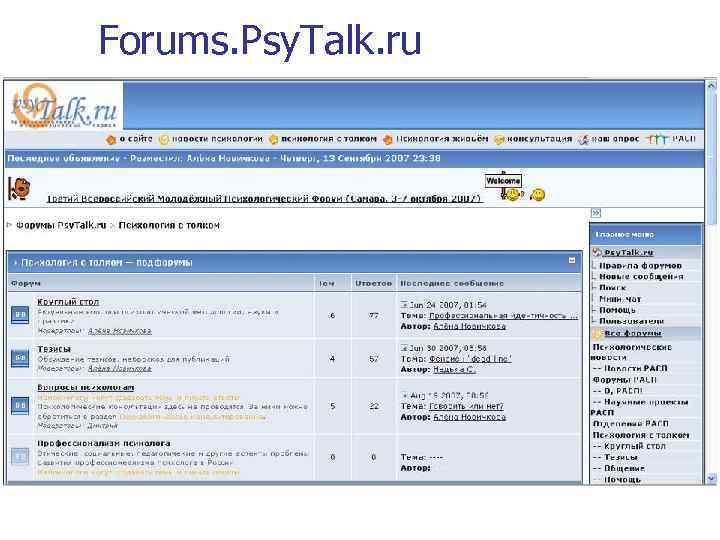The image size is (720, 540).
Task: Click the icon beside 'новости психологии'
Action: pos(164,140)
